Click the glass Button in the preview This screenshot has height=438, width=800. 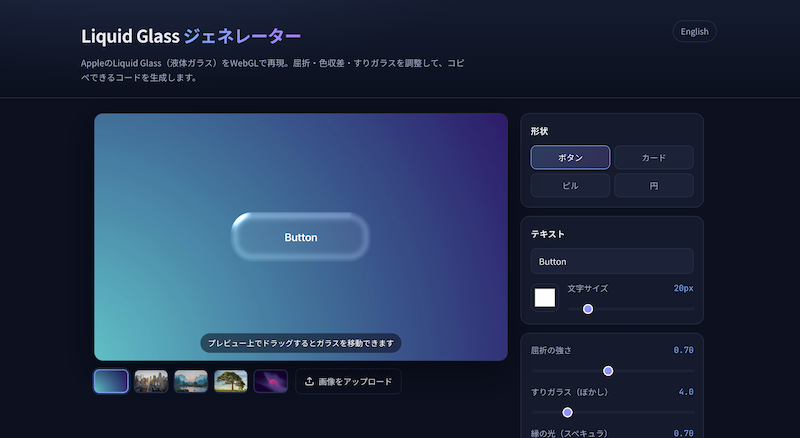[301, 237]
